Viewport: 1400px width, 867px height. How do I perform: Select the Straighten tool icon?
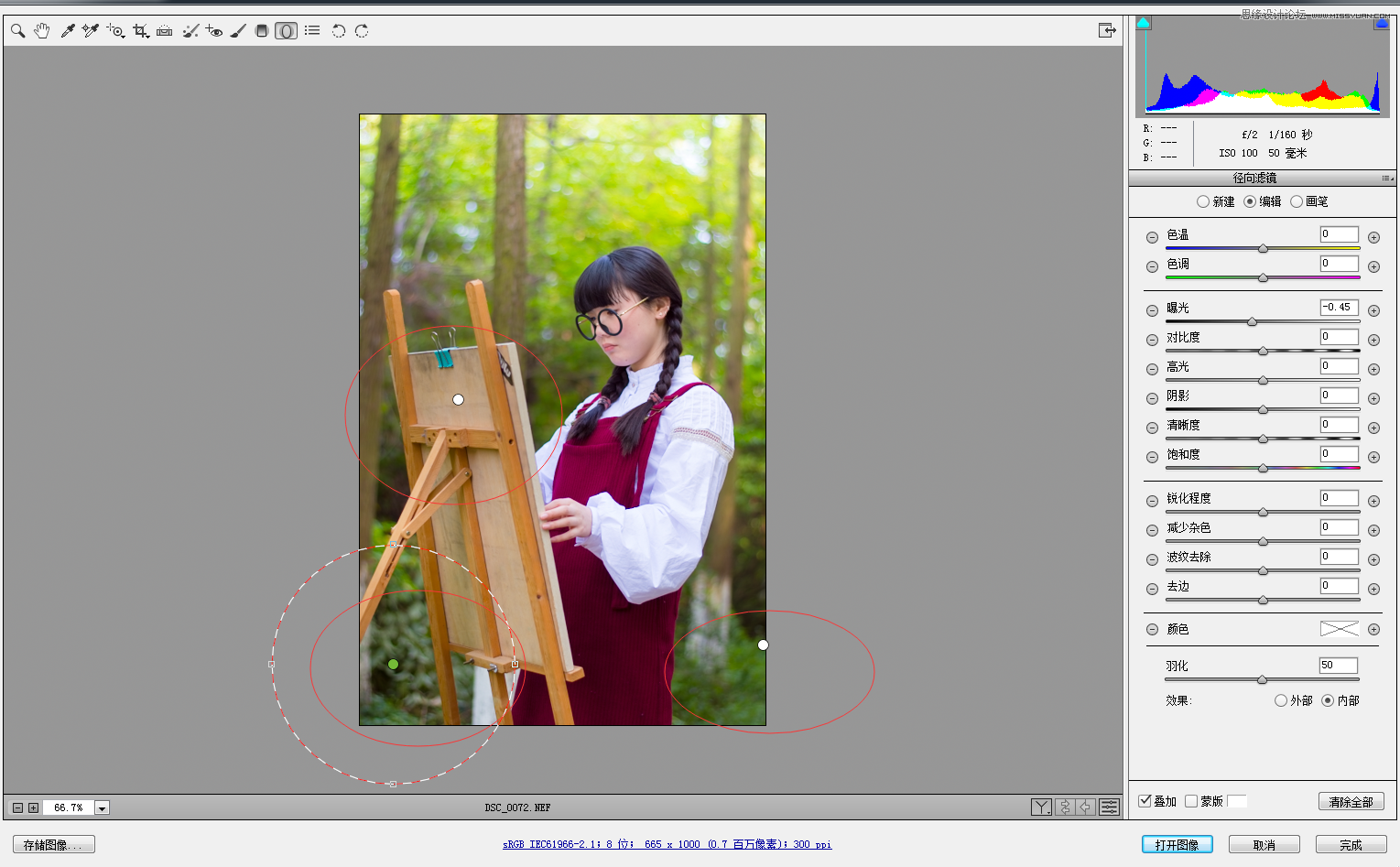pyautogui.click(x=165, y=31)
